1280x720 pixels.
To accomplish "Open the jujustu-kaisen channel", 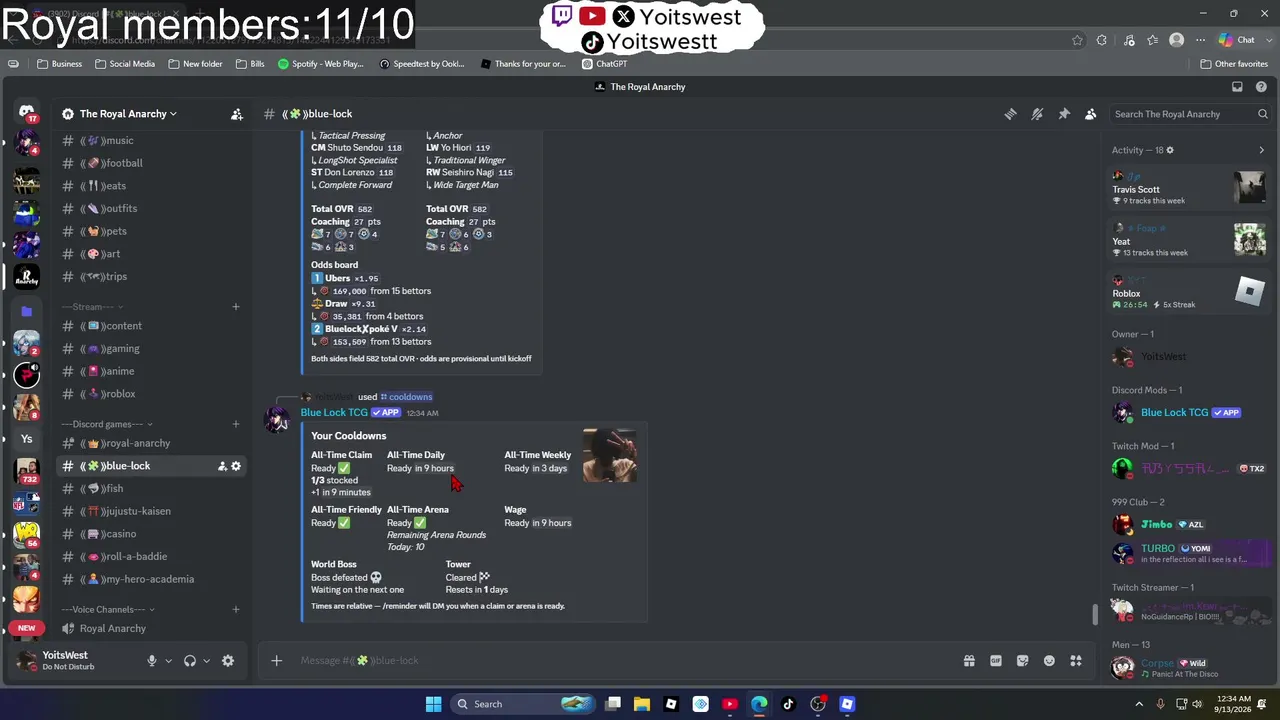I will (x=150, y=511).
